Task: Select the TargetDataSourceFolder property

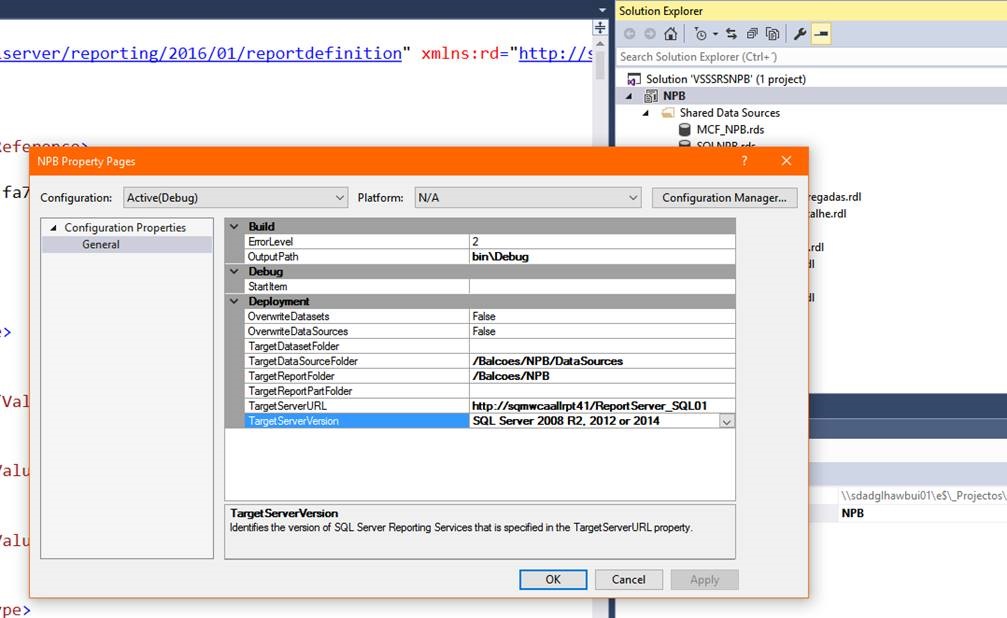Action: [356, 361]
